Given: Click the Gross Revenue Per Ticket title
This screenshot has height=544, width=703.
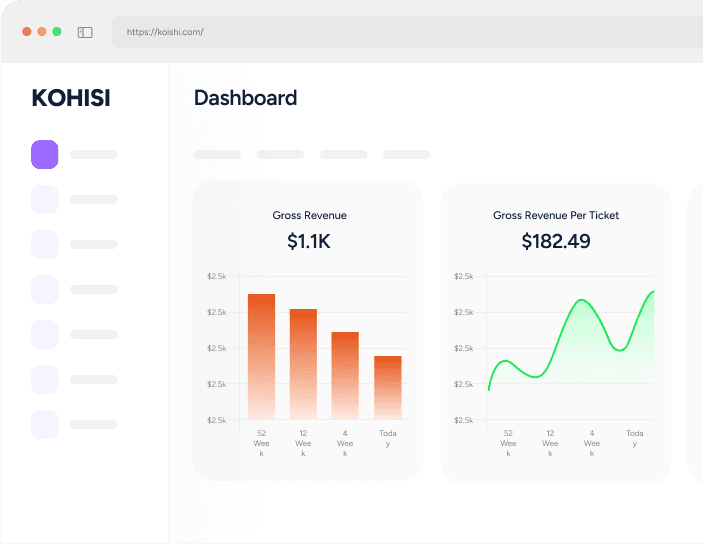Looking at the screenshot, I should (556, 215).
